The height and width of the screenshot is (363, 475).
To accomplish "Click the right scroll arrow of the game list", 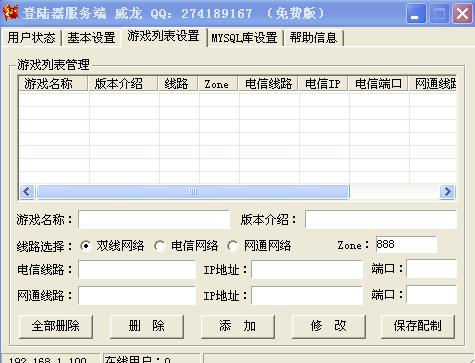I will pos(447,192).
